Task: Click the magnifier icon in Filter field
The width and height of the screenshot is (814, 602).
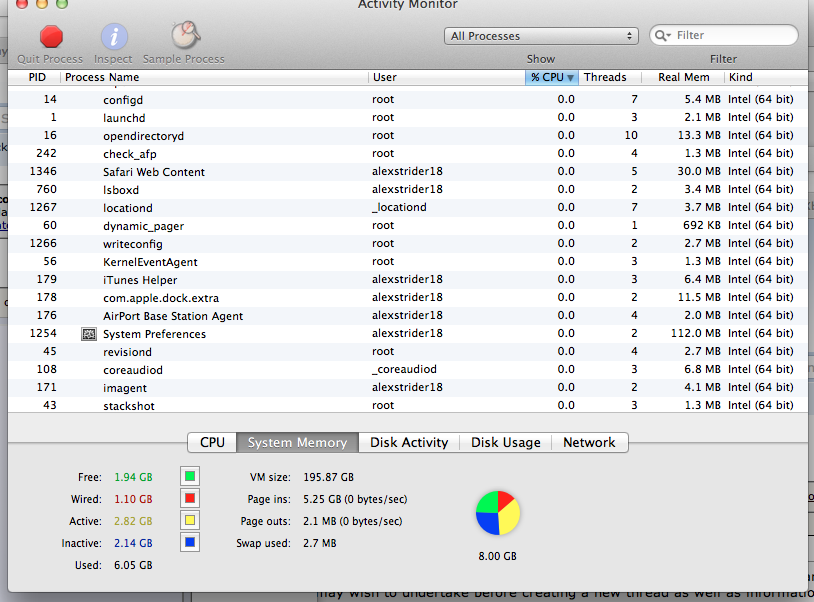Action: 661,35
